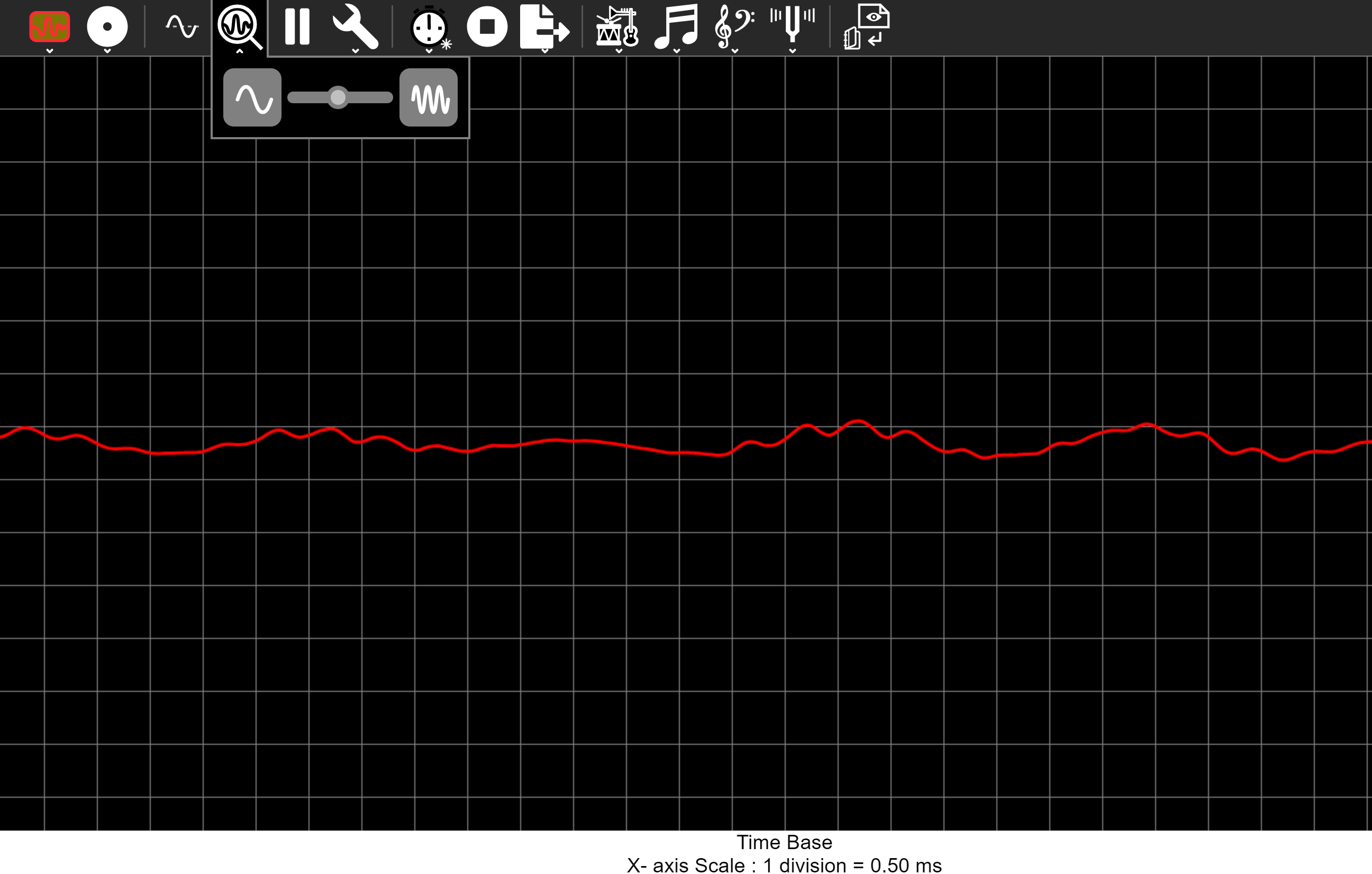Expand dropdown arrow under tuning fork
1372x874 pixels.
[793, 51]
